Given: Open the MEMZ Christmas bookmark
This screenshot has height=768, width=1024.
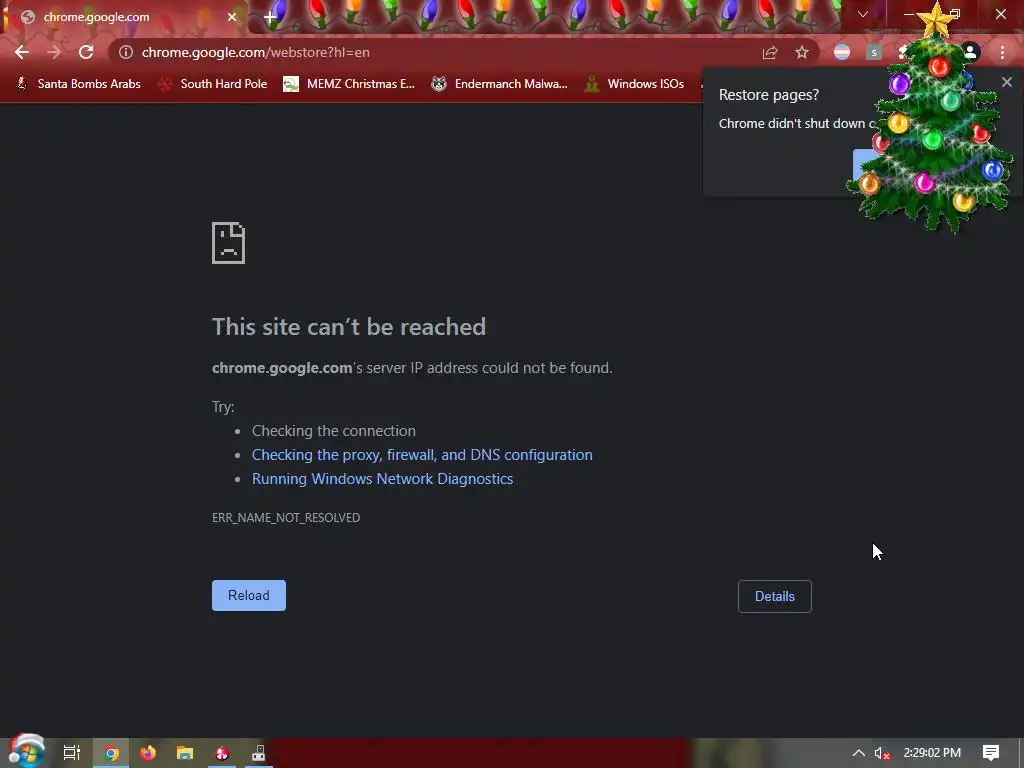Looking at the screenshot, I should point(349,84).
